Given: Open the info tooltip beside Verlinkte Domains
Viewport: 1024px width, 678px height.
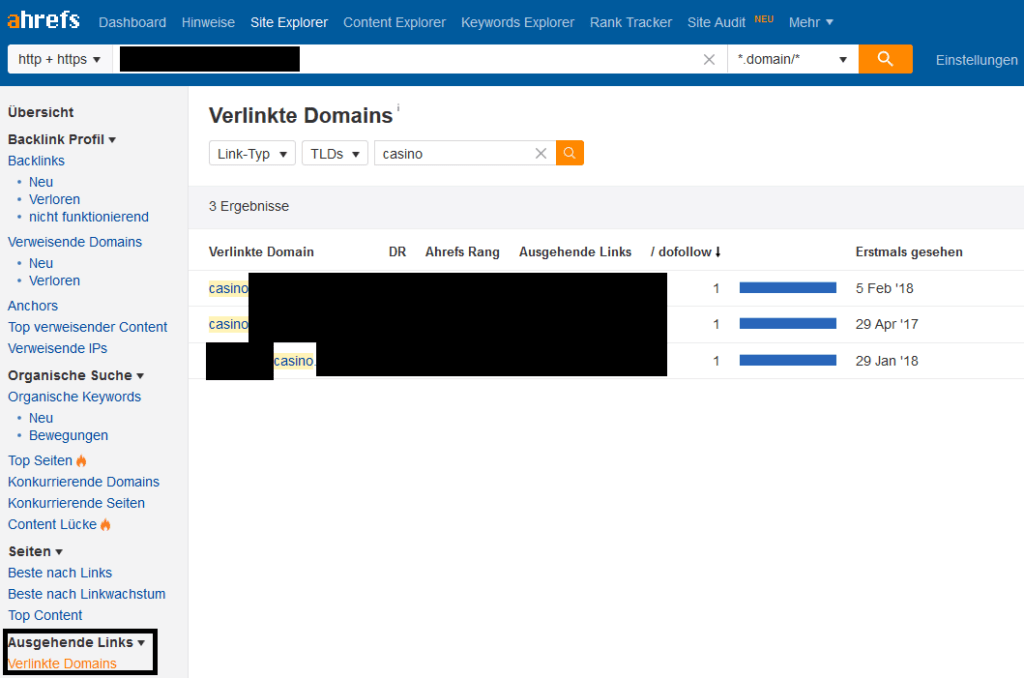Looking at the screenshot, I should [398, 108].
